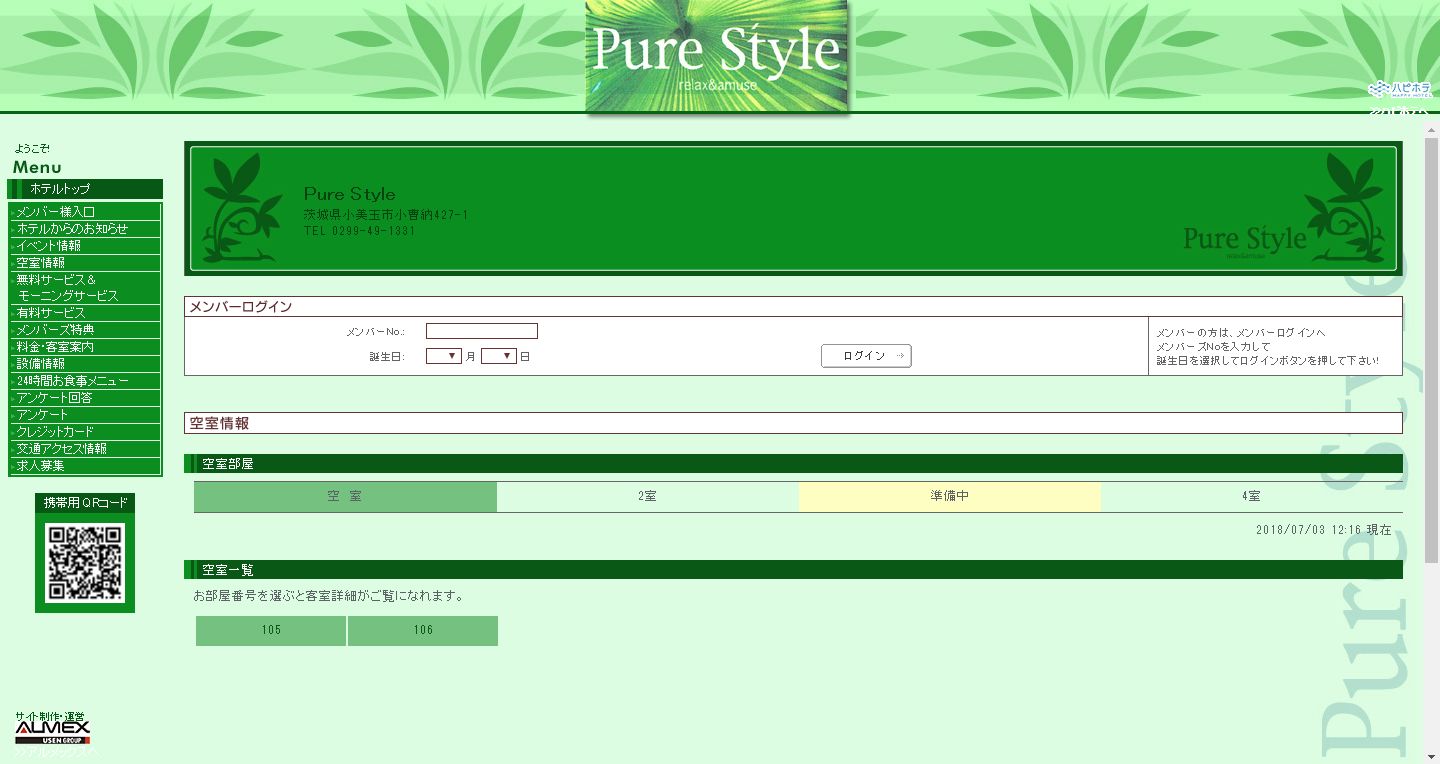Open アンケート menu item
The width and height of the screenshot is (1440, 764).
85,415
